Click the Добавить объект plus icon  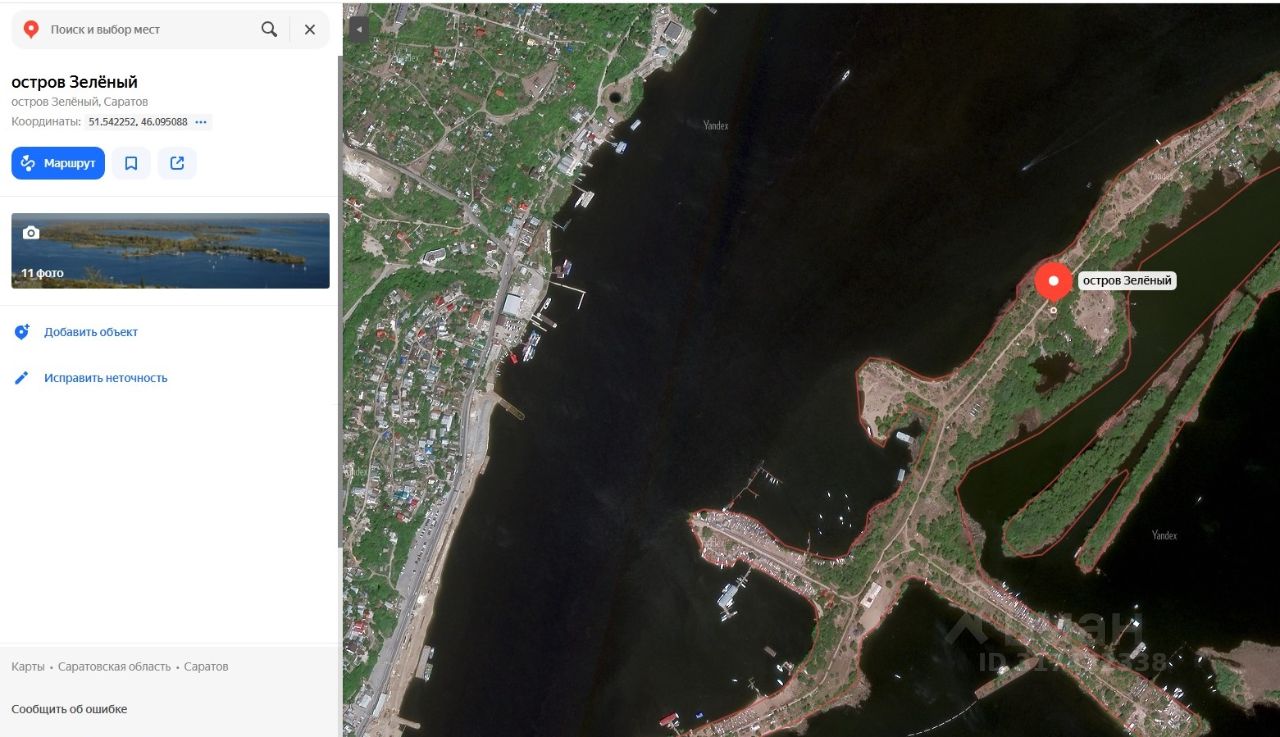(22, 332)
